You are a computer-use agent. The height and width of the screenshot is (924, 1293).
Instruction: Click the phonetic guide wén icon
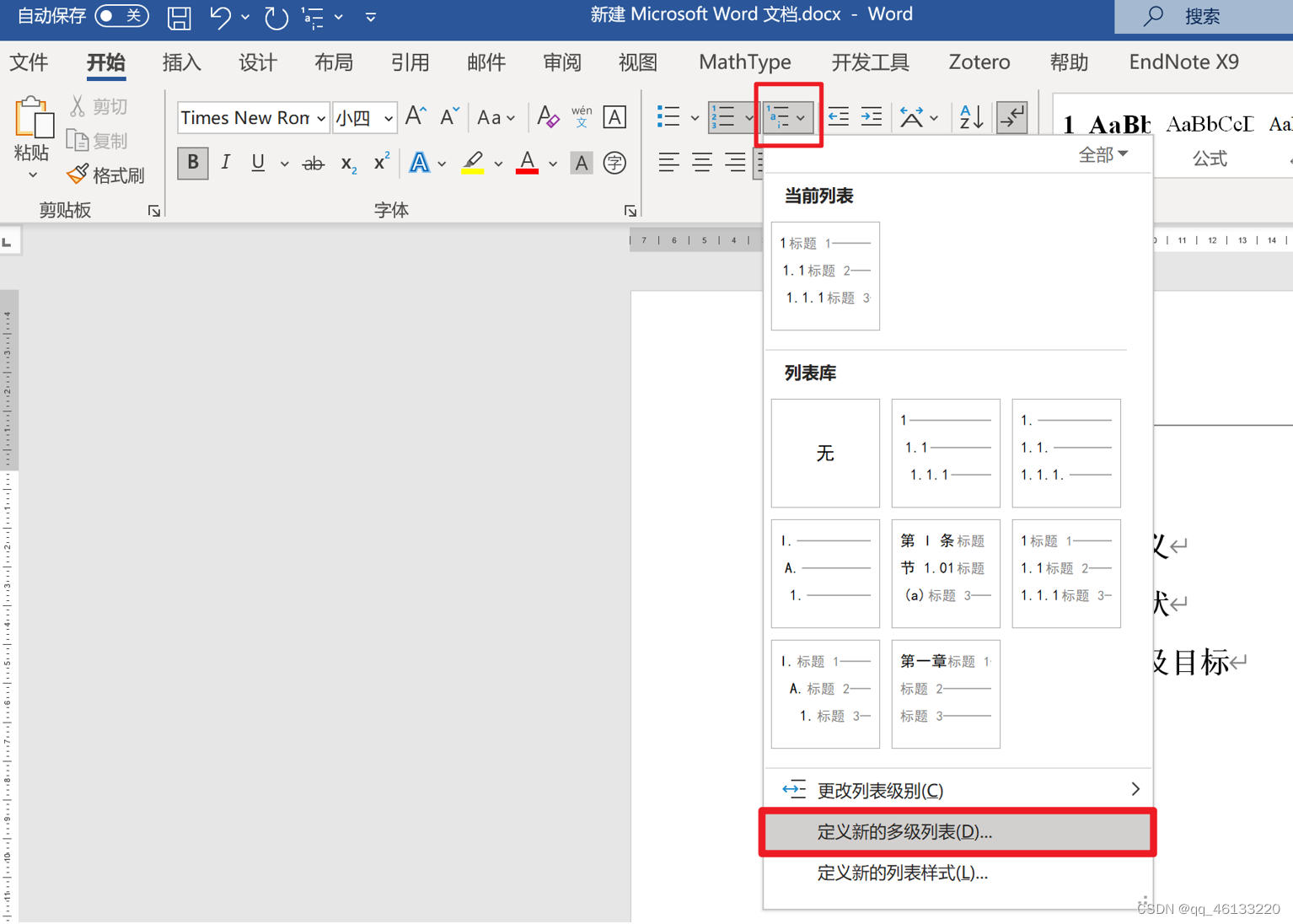[x=582, y=117]
